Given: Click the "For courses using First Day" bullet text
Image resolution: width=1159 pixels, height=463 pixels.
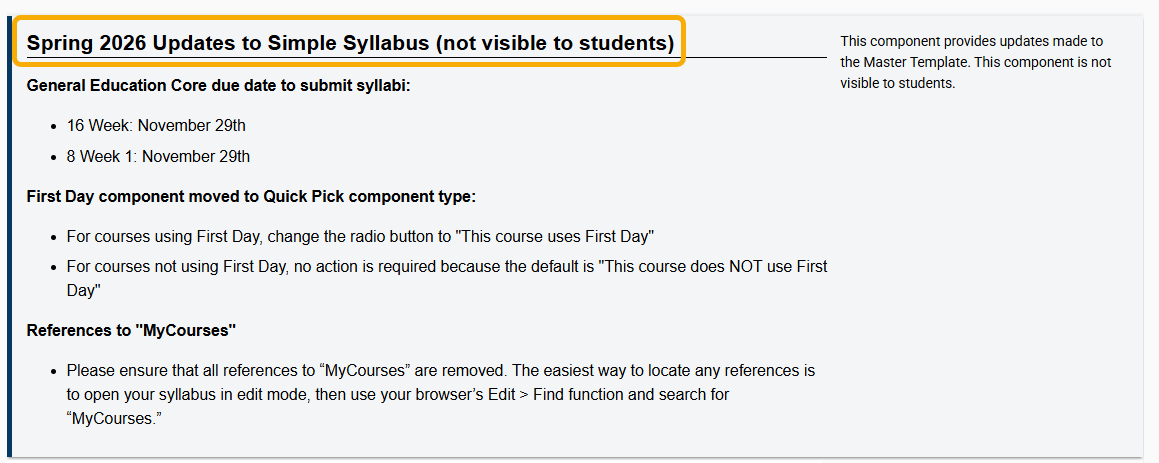Looking at the screenshot, I should tap(360, 237).
